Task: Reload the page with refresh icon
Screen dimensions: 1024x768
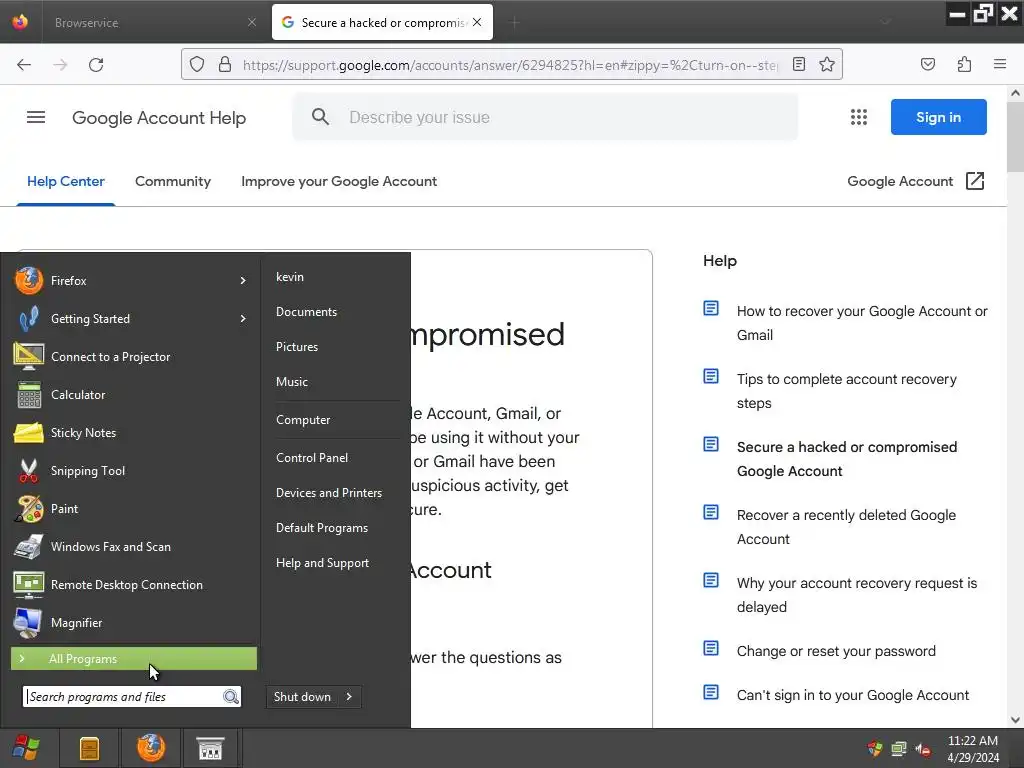Action: point(96,65)
